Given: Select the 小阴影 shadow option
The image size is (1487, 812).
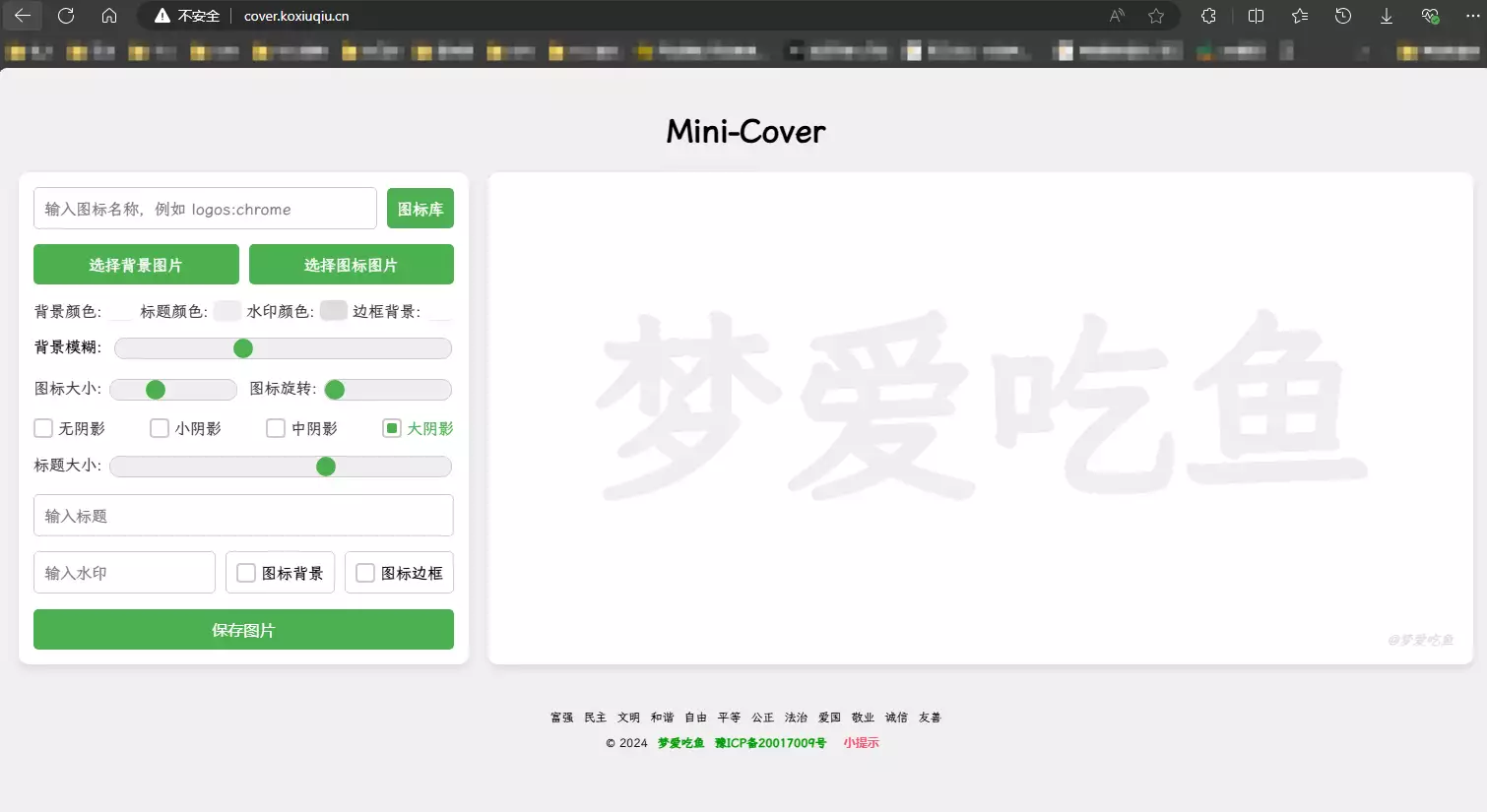Looking at the screenshot, I should pyautogui.click(x=160, y=428).
